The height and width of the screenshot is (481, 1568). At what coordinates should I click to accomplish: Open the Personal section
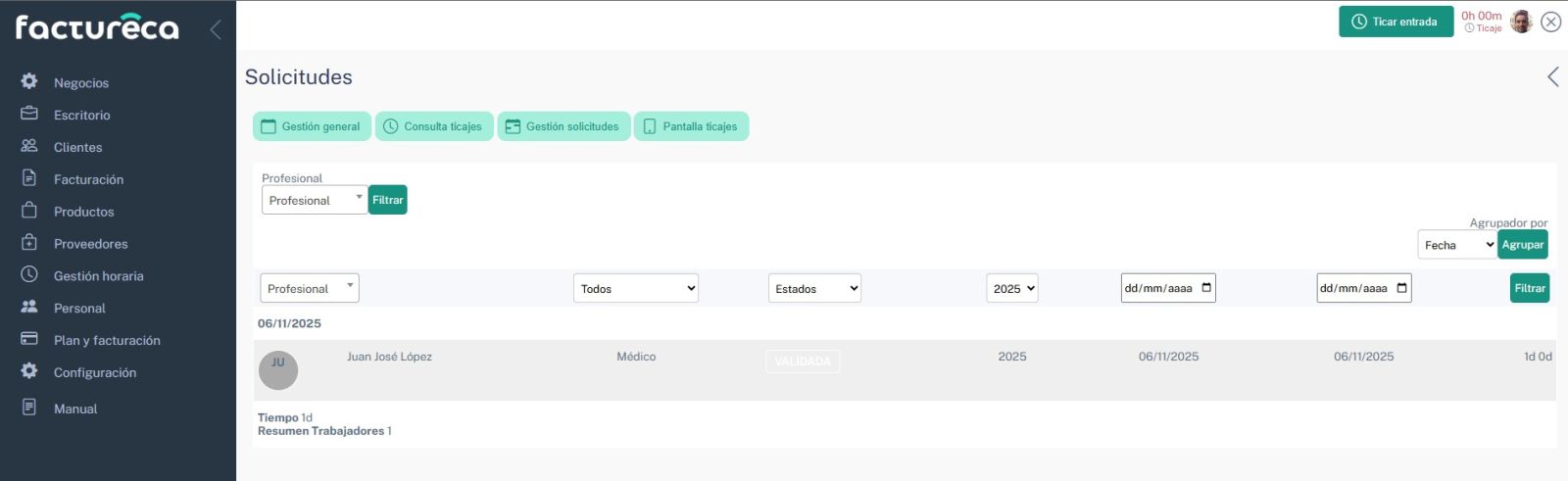tap(79, 308)
